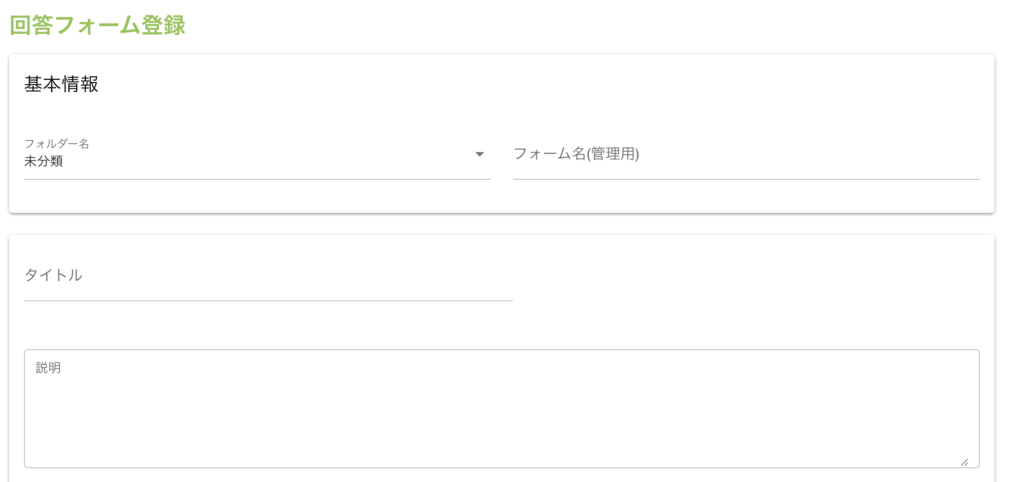Focus the フォーム名(管理用) input field

pos(745,155)
